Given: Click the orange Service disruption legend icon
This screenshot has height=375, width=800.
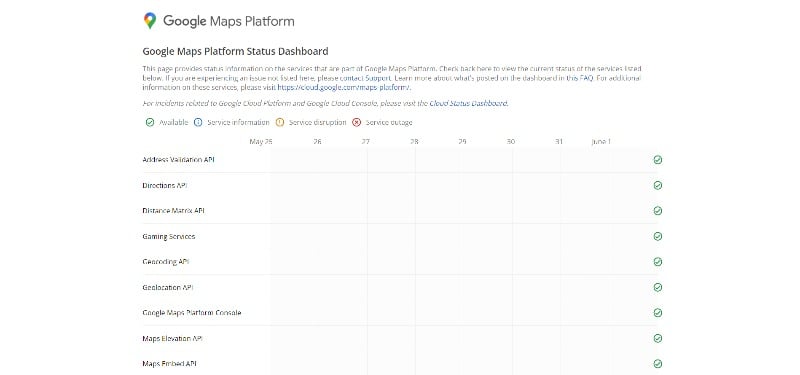Looking at the screenshot, I should coord(280,122).
